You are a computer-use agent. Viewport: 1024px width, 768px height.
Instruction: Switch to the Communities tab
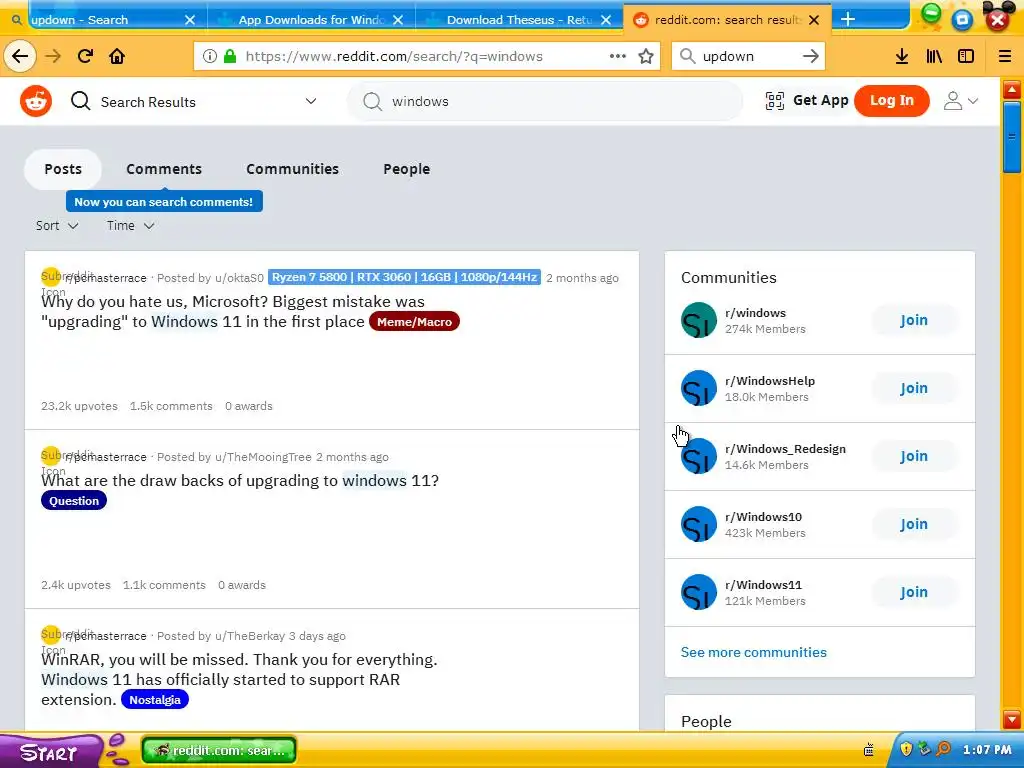point(293,169)
